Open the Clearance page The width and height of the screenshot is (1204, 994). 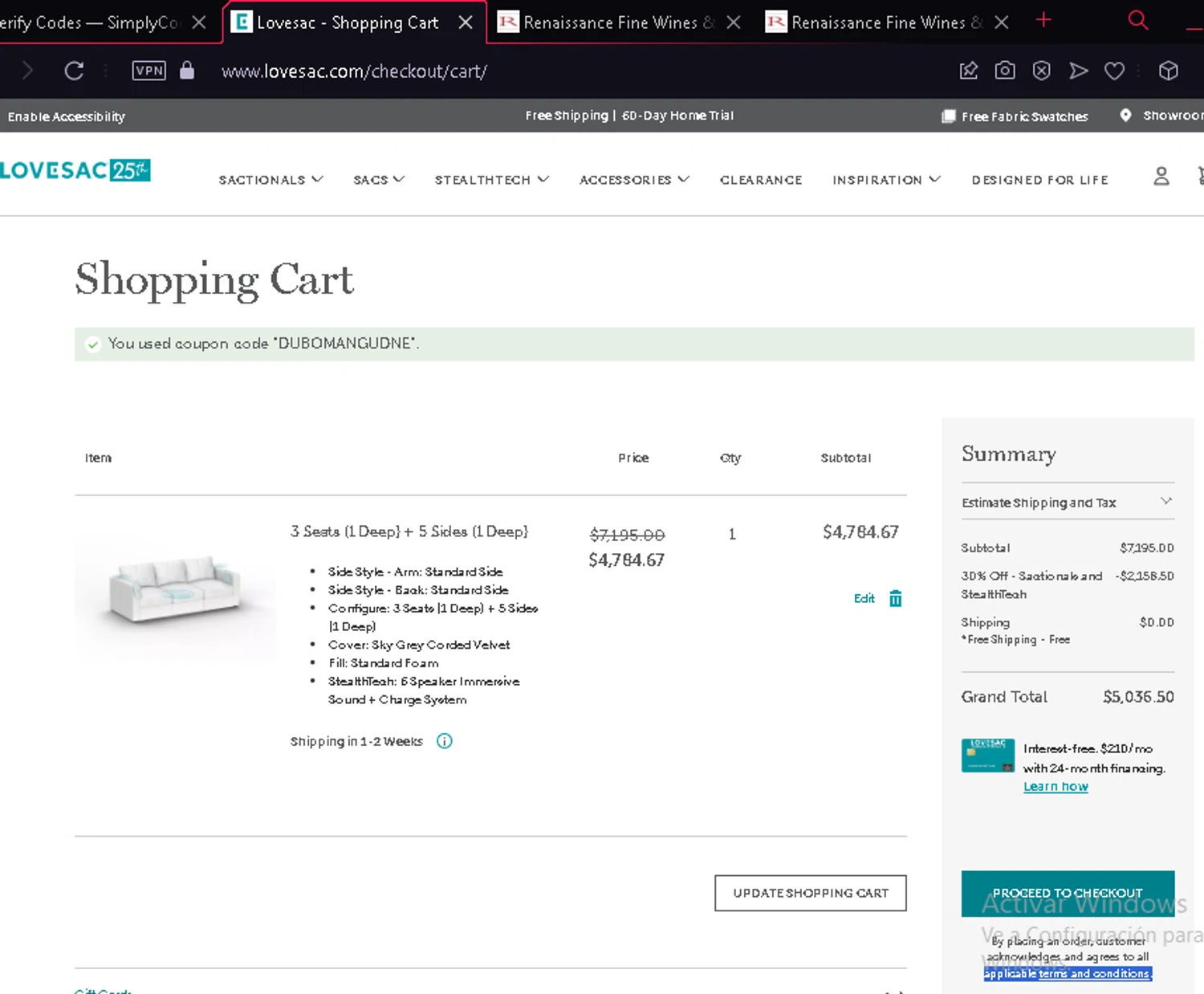pos(761,180)
